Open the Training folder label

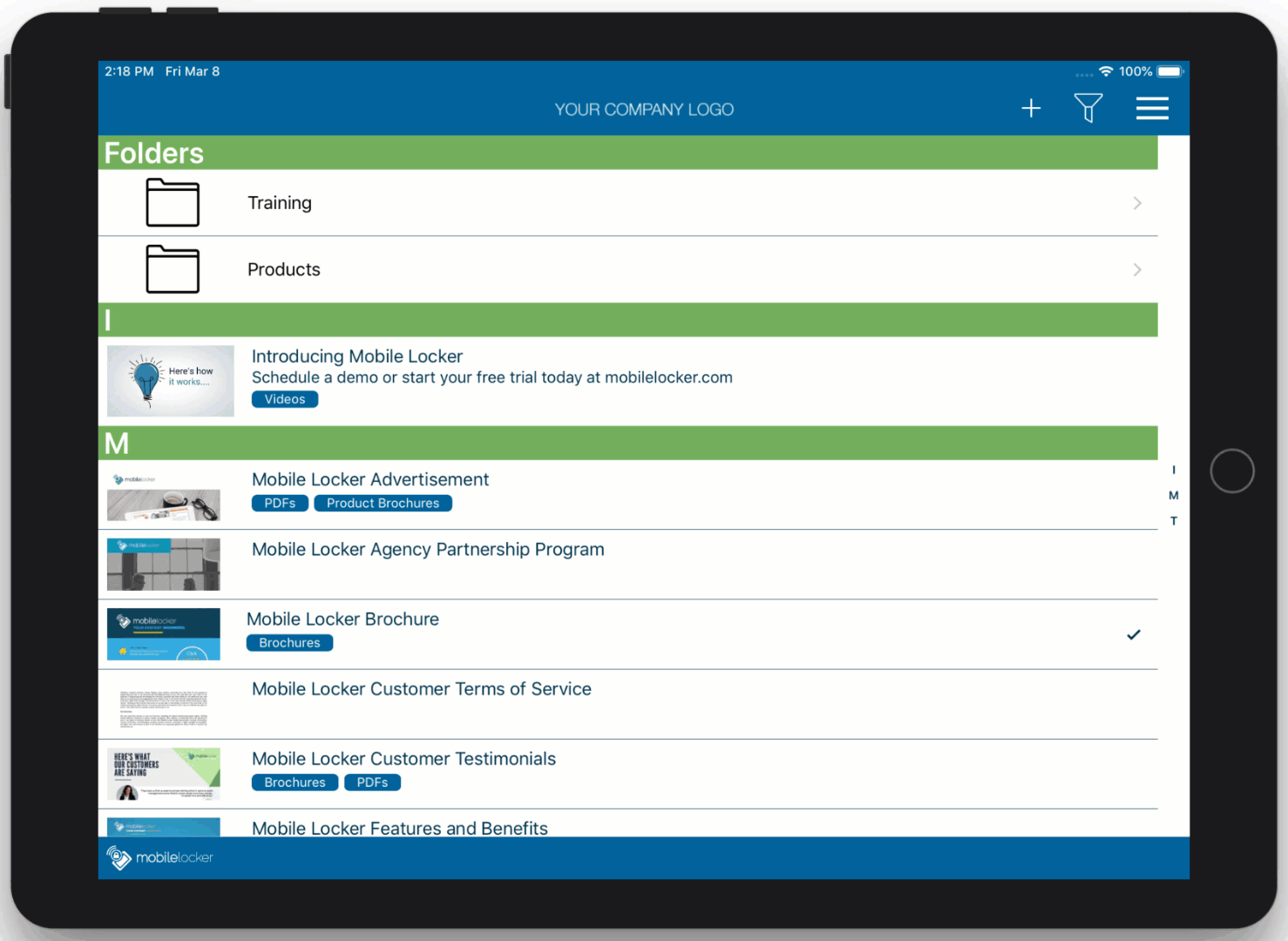[280, 203]
